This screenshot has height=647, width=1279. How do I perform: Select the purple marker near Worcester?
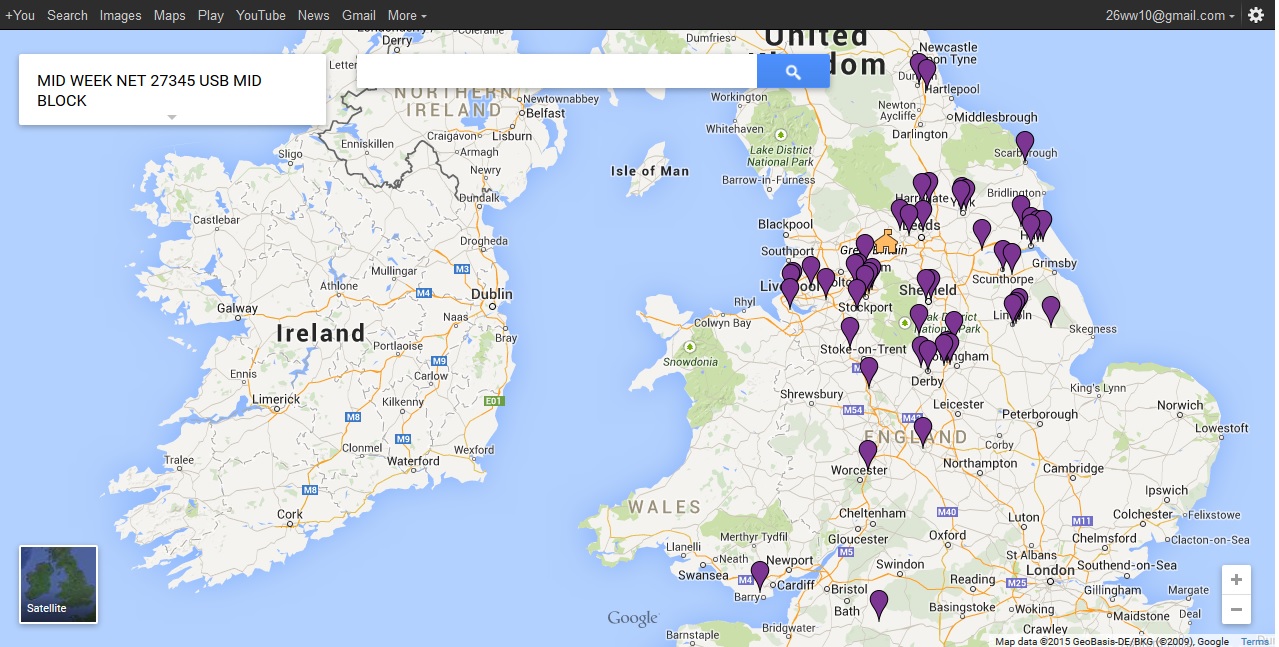(868, 455)
